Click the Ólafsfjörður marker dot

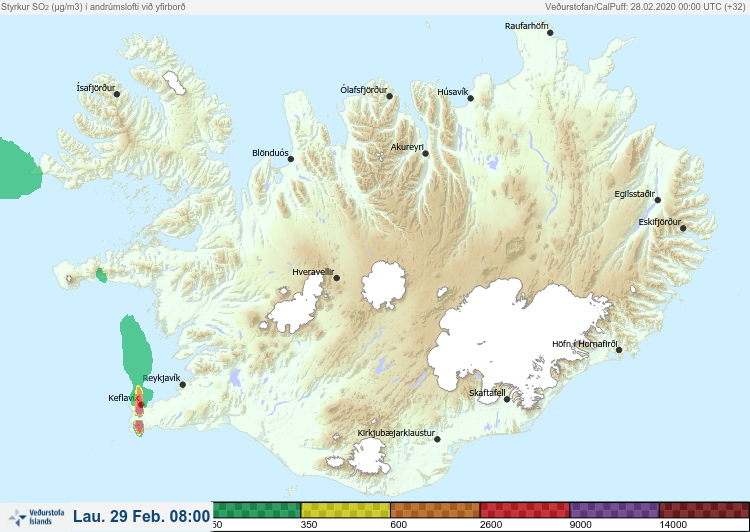pyautogui.click(x=390, y=97)
